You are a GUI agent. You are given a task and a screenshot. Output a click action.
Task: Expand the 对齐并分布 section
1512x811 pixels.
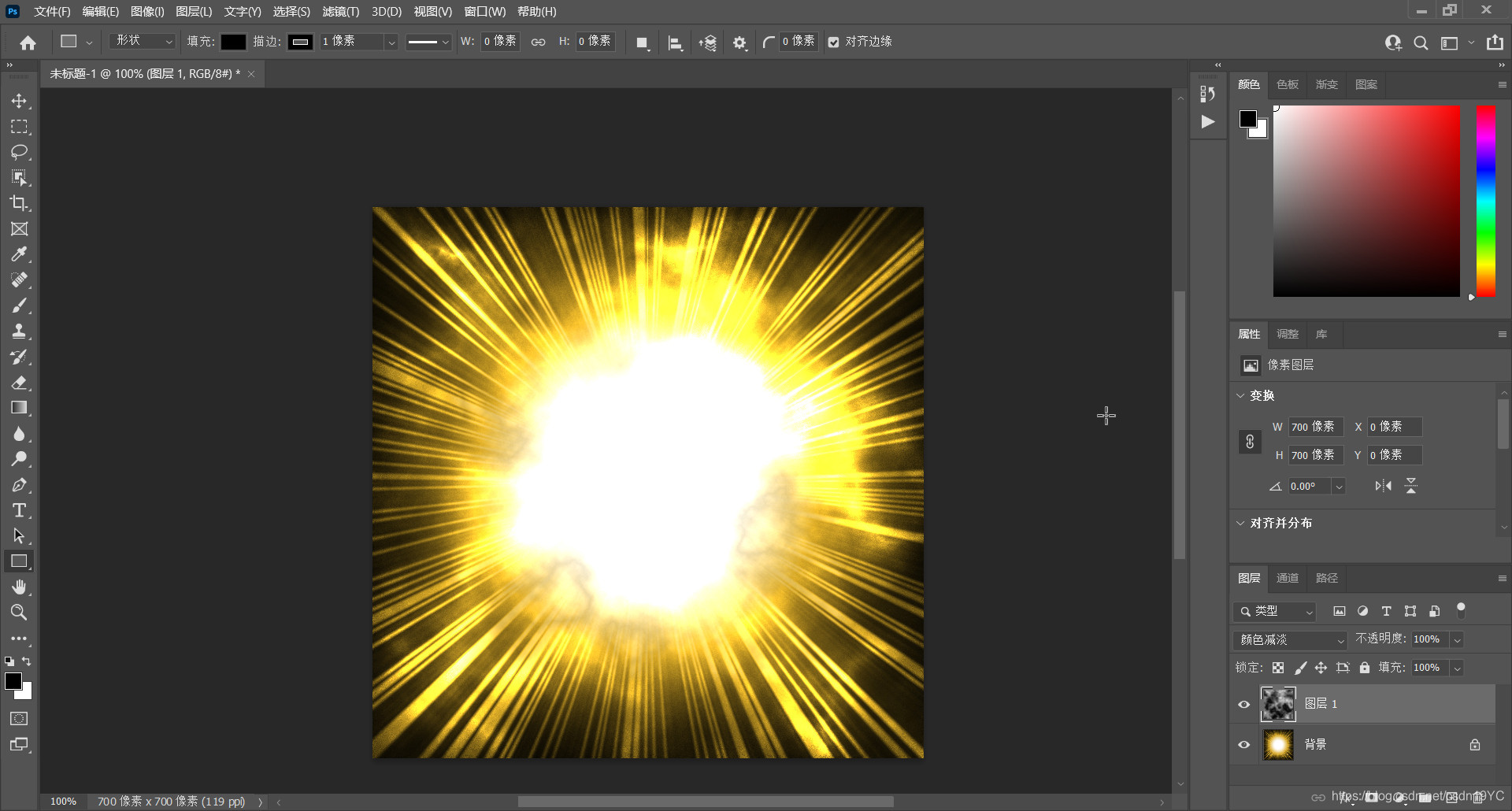click(x=1241, y=523)
